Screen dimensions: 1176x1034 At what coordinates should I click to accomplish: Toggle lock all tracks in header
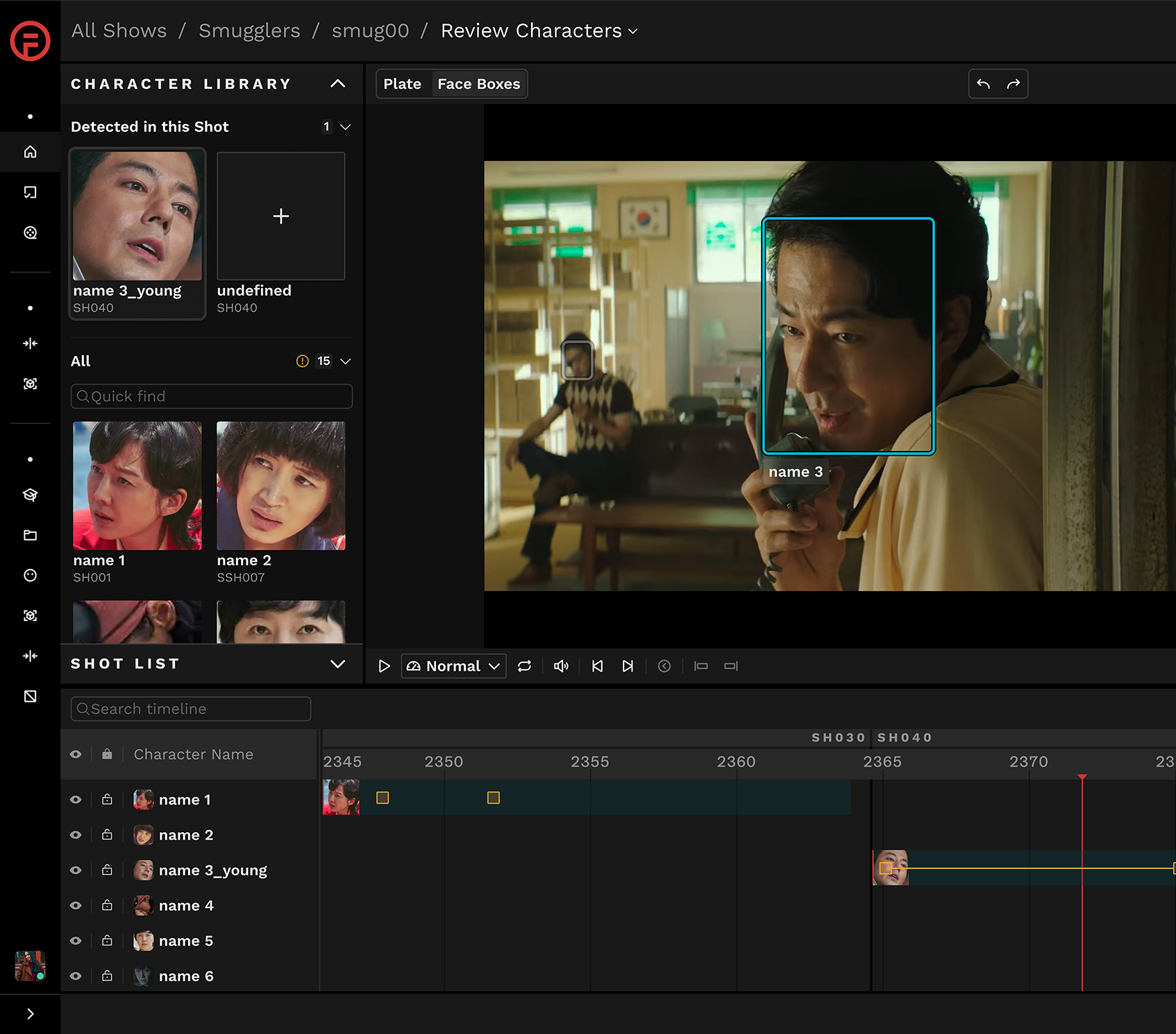[x=107, y=754]
